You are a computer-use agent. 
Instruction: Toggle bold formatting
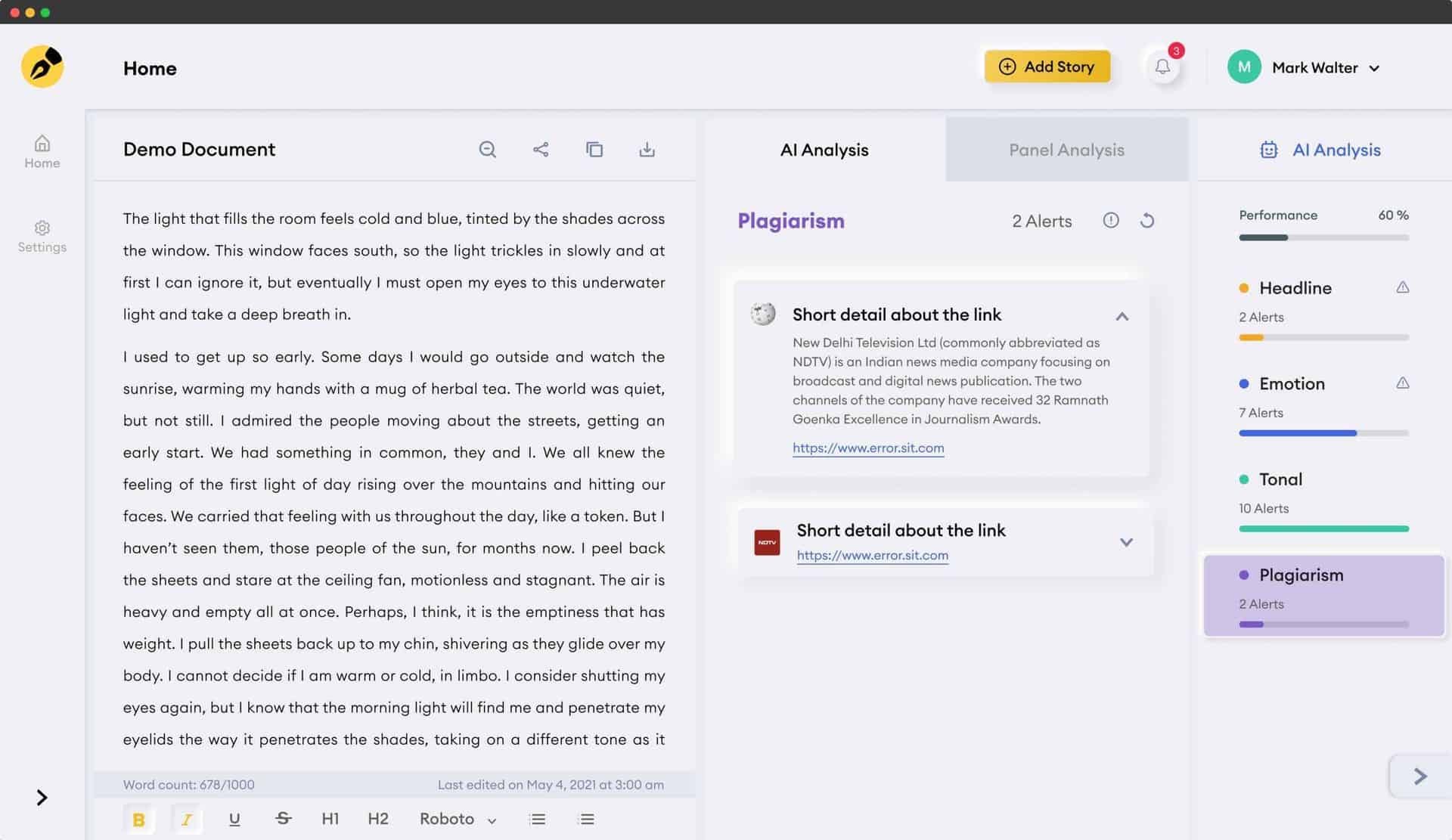click(x=138, y=819)
